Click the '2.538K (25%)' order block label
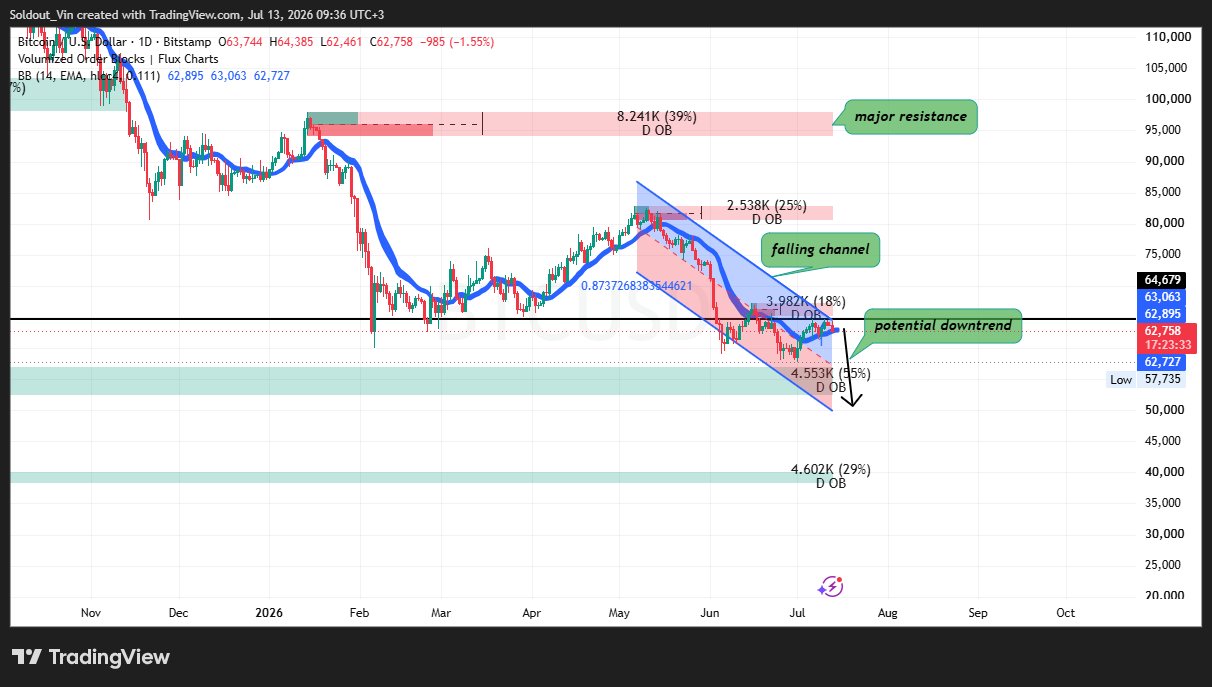 click(767, 205)
